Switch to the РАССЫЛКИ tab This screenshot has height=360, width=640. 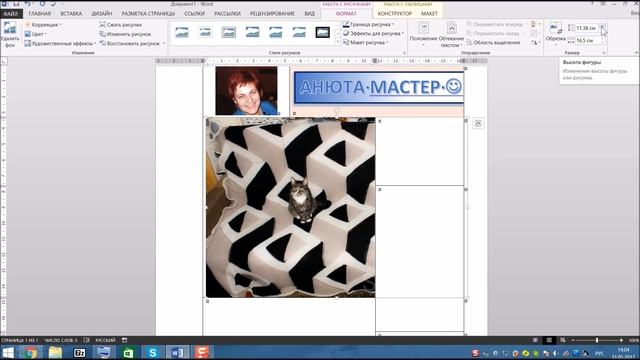tap(227, 14)
